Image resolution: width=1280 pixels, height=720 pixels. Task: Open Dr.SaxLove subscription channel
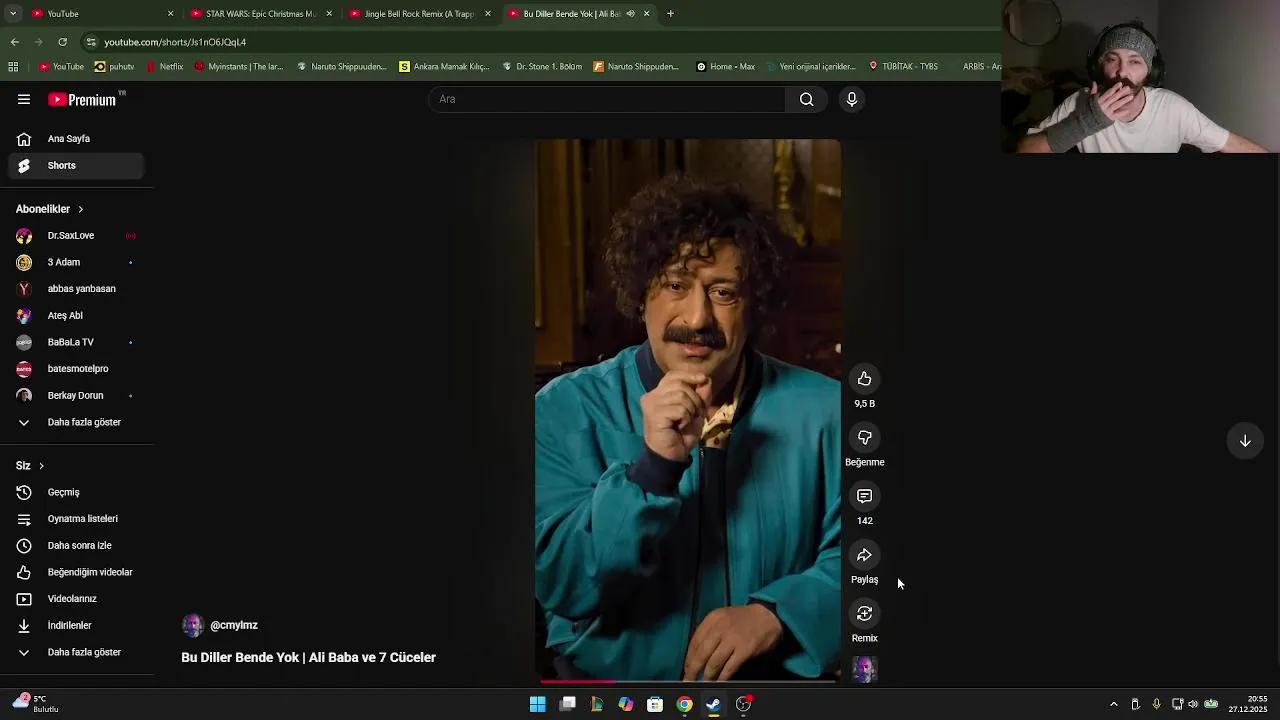(x=77, y=236)
